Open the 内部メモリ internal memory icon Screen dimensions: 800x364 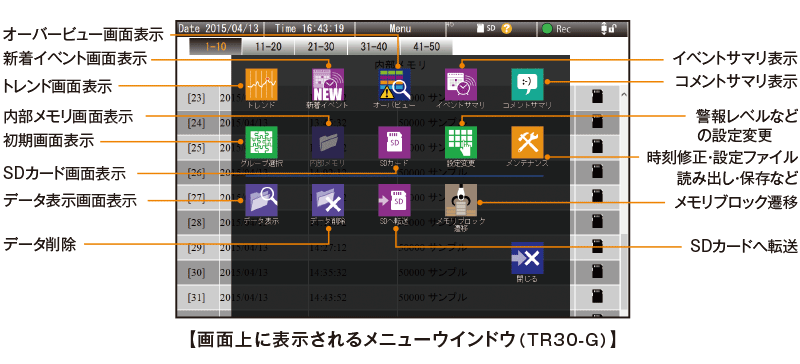click(x=328, y=142)
